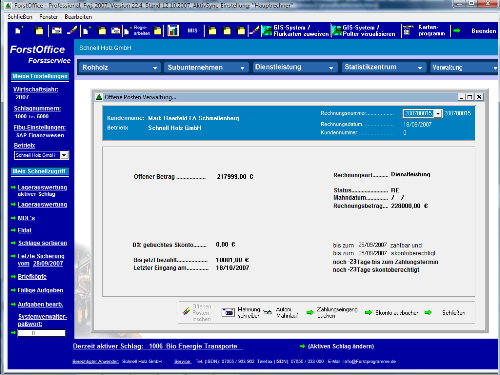Click folder icon right of Regiearbeiten
Viewport: 500px width, 375px height.
157,31
